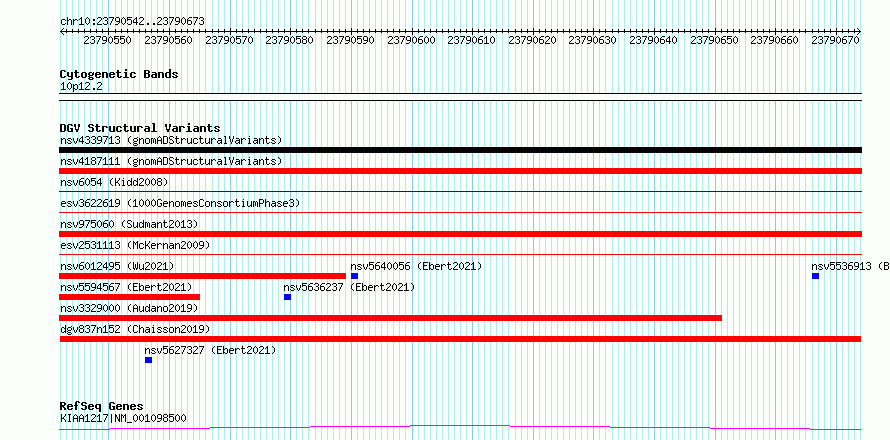890x440 pixels.
Task: Click the esv2531113 (McKernan2009) thin line
Action: click(x=460, y=255)
